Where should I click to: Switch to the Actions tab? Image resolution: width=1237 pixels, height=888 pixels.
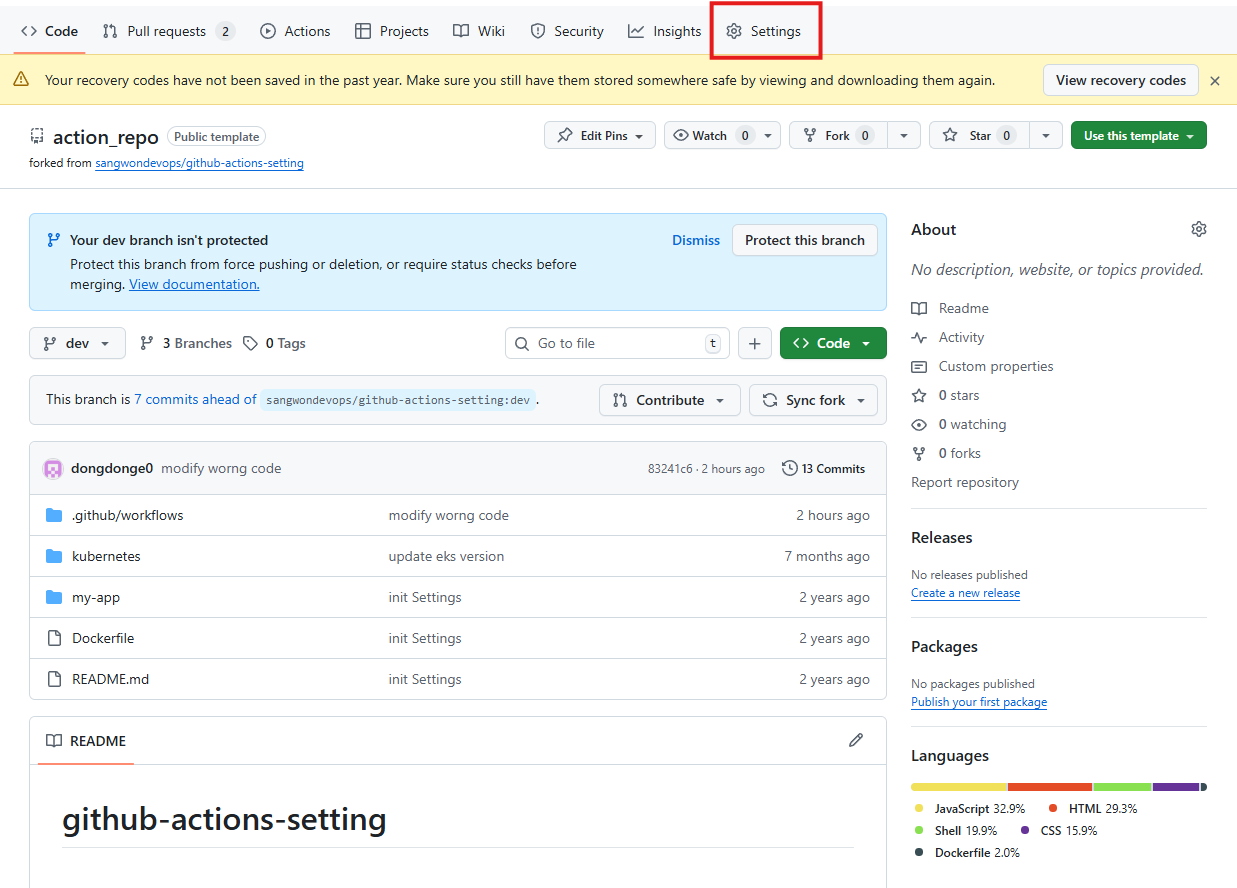click(295, 31)
